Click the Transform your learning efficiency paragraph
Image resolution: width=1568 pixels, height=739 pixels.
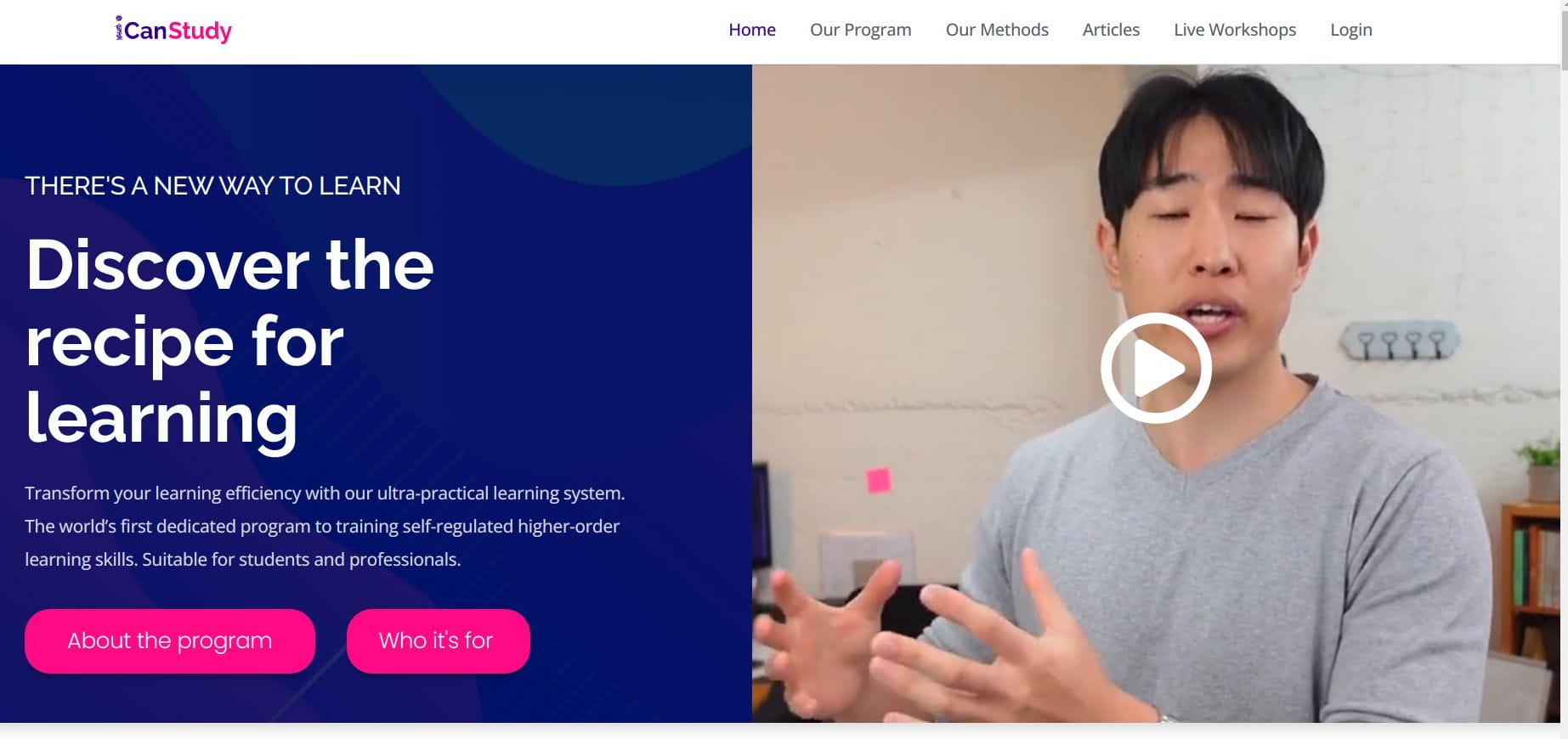(325, 526)
